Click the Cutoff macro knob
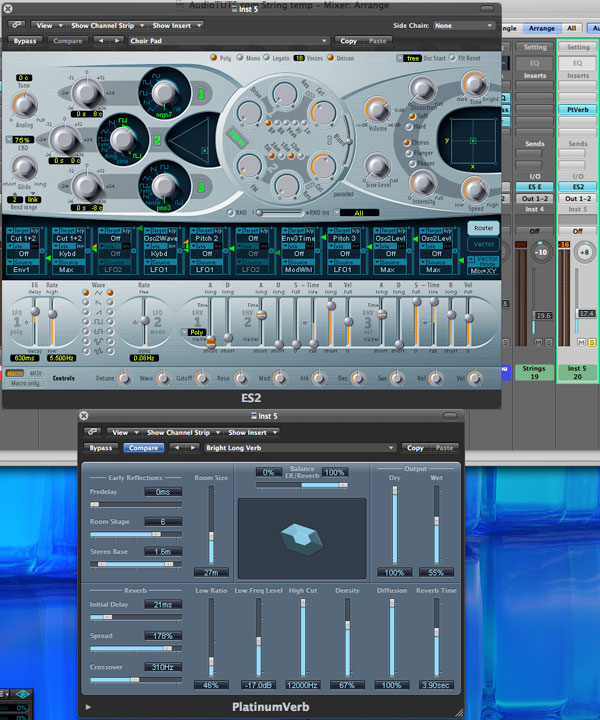600x720 pixels. [x=202, y=378]
